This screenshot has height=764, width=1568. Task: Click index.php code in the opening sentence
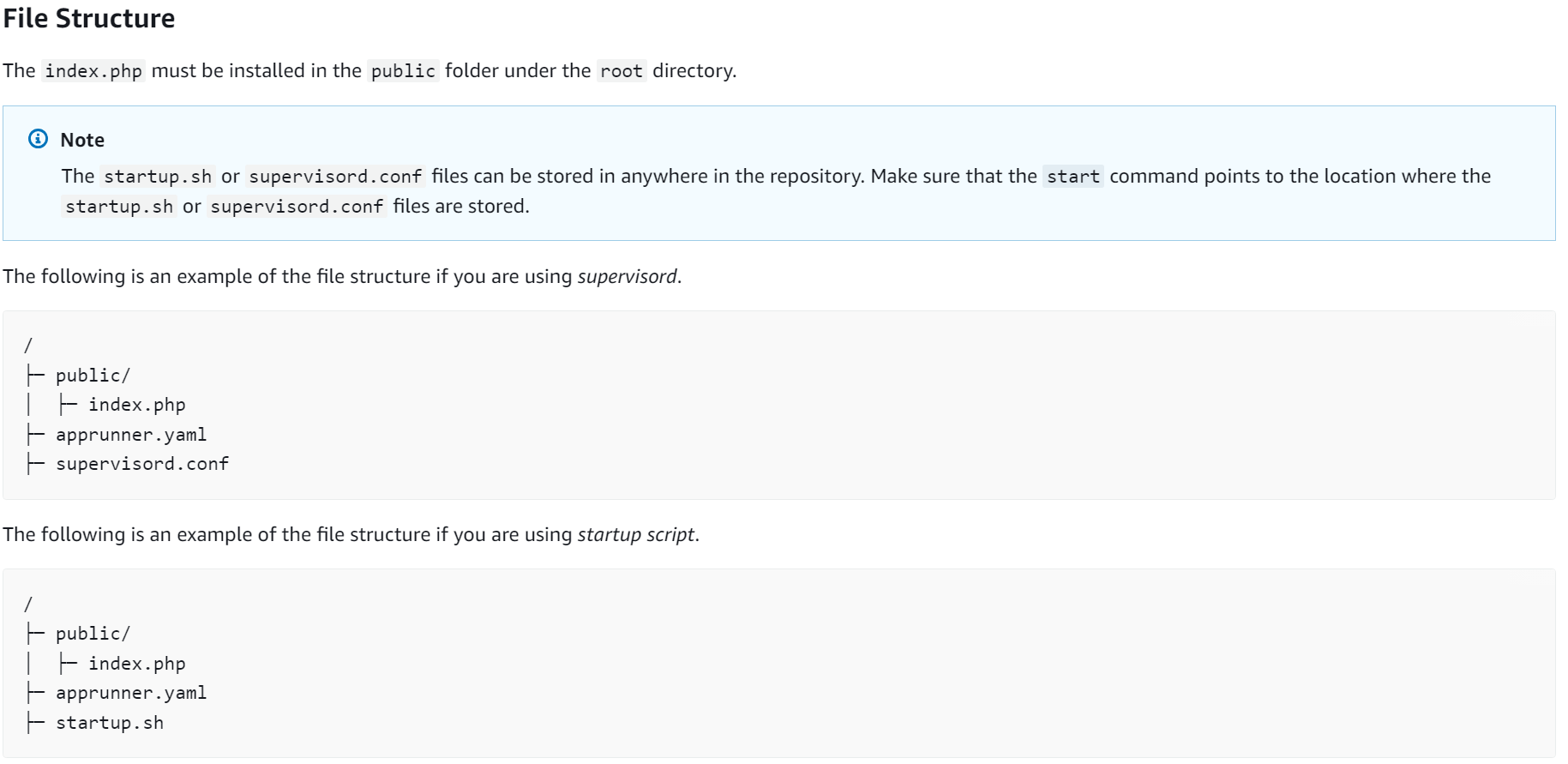click(x=93, y=71)
